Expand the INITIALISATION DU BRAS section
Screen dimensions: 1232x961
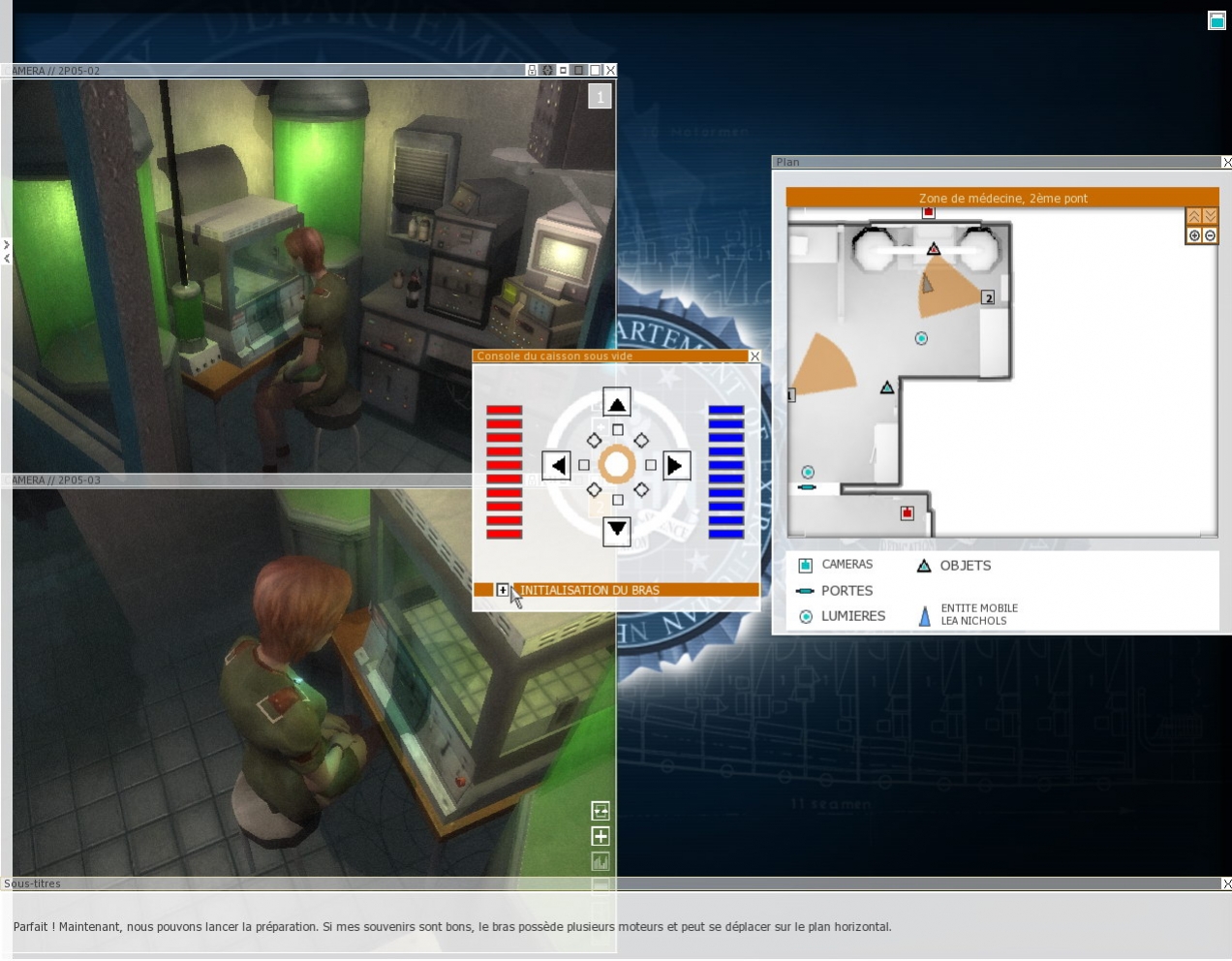click(x=503, y=590)
